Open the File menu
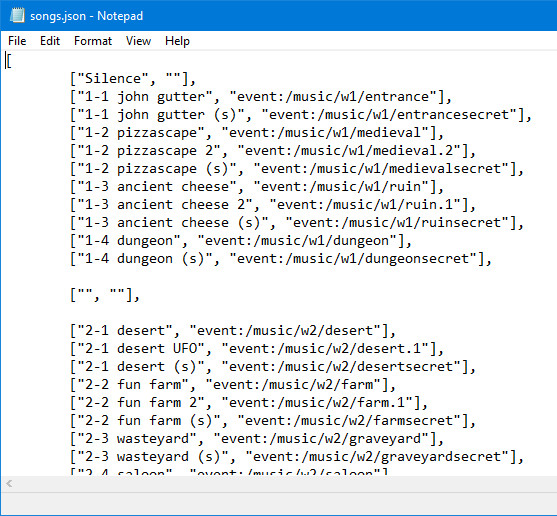 17,41
